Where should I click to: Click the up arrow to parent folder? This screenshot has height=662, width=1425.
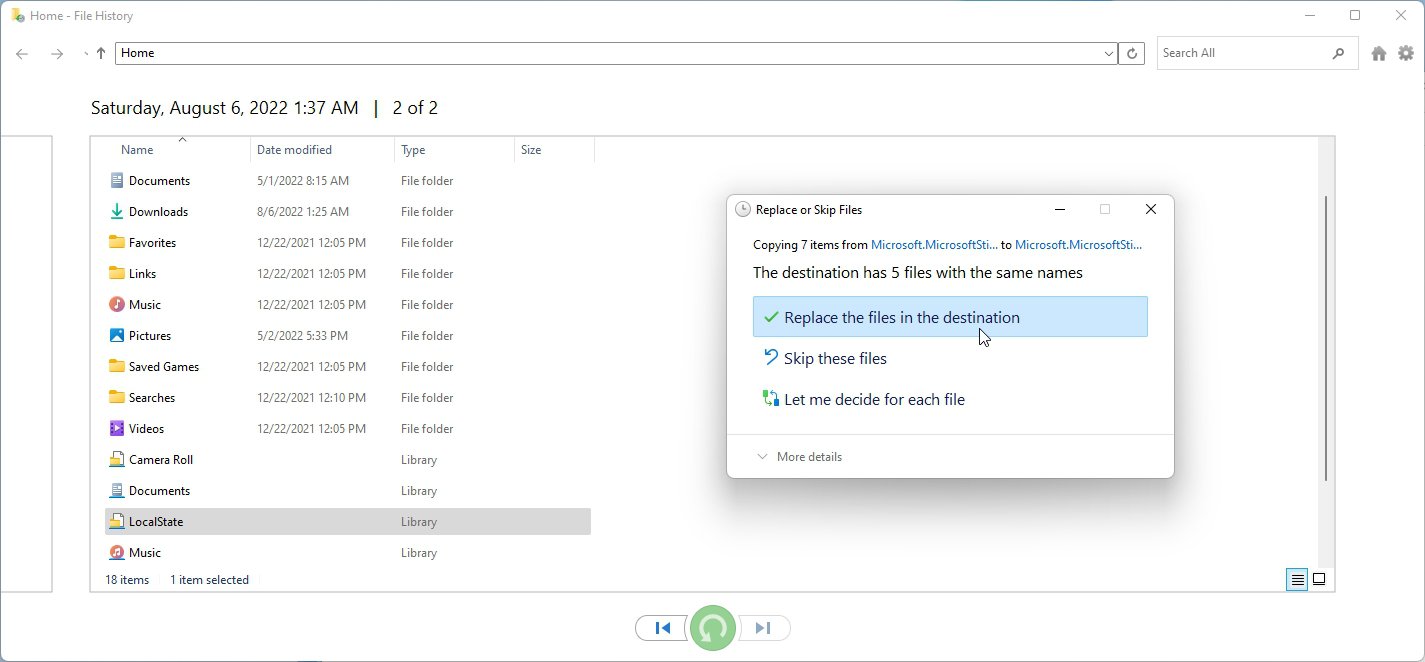click(x=101, y=54)
